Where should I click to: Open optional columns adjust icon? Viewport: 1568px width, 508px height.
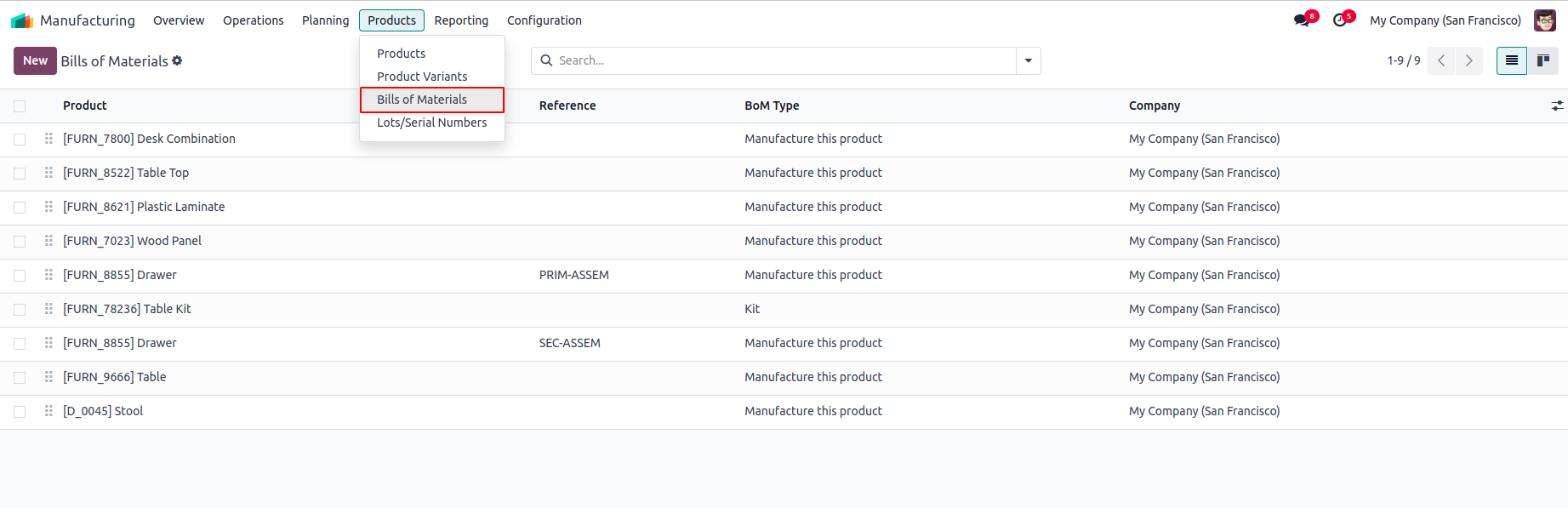pyautogui.click(x=1557, y=106)
